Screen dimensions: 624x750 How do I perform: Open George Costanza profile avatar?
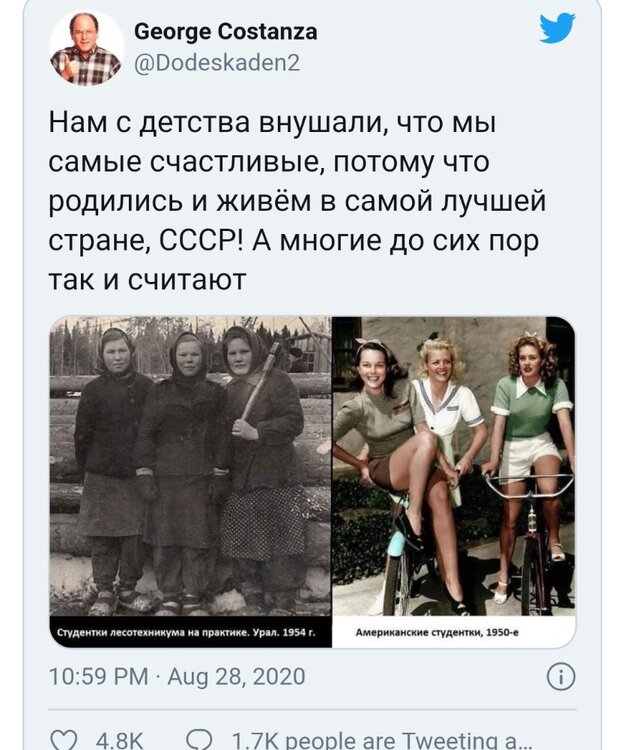tap(86, 48)
